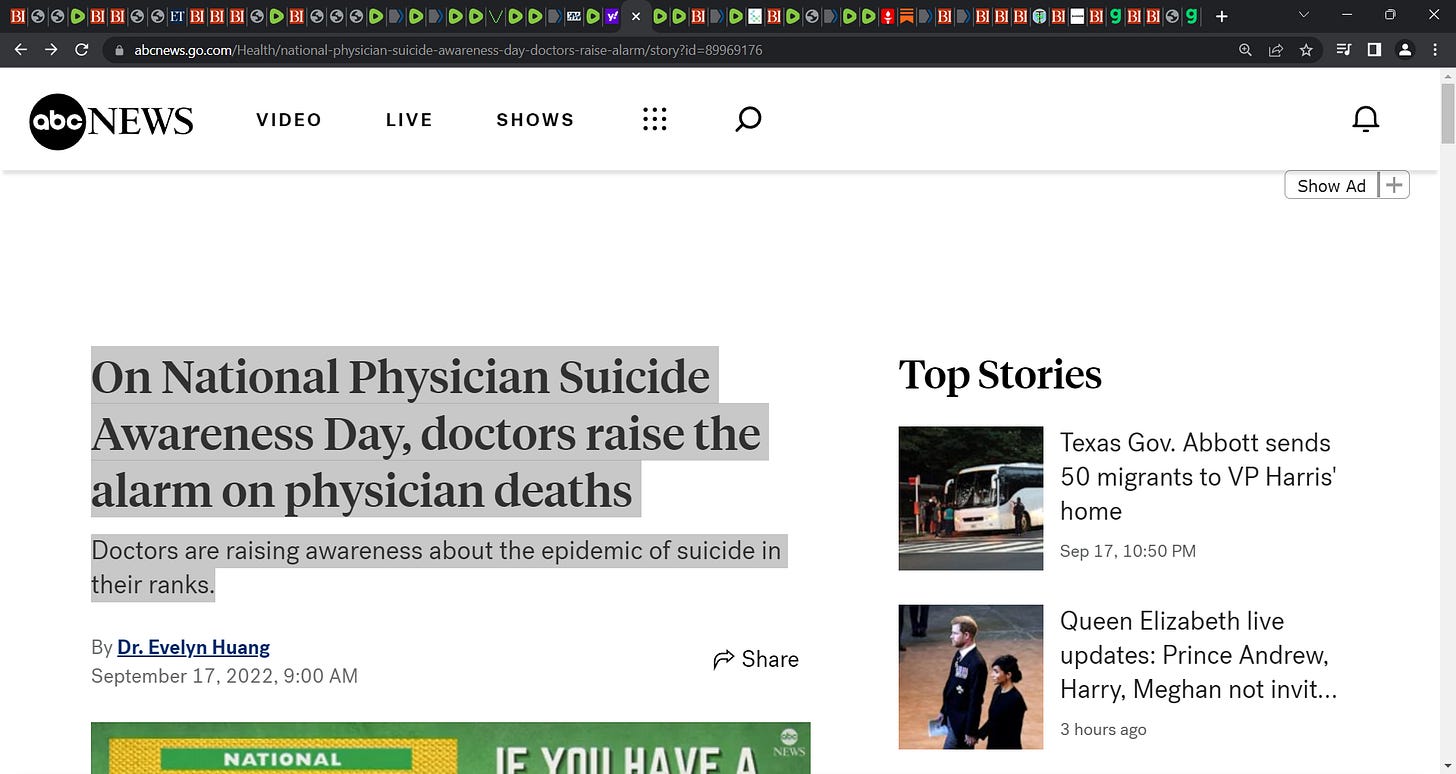This screenshot has width=1456, height=774.
Task: Click the Share button
Action: point(756,659)
